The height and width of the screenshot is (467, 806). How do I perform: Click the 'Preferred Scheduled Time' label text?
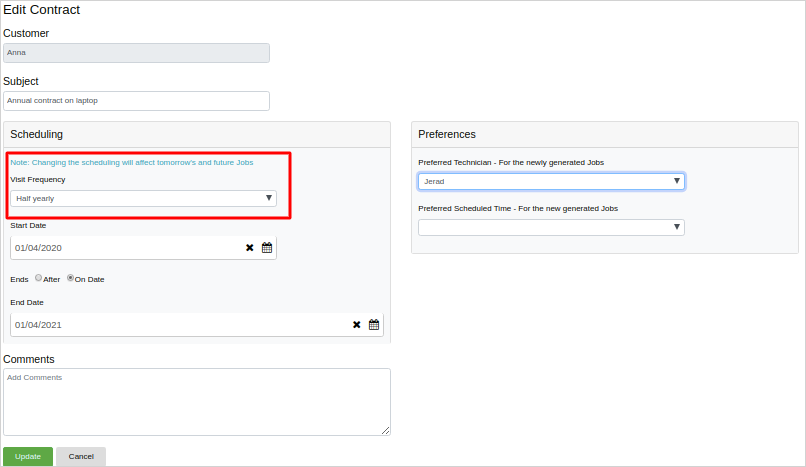(x=518, y=209)
